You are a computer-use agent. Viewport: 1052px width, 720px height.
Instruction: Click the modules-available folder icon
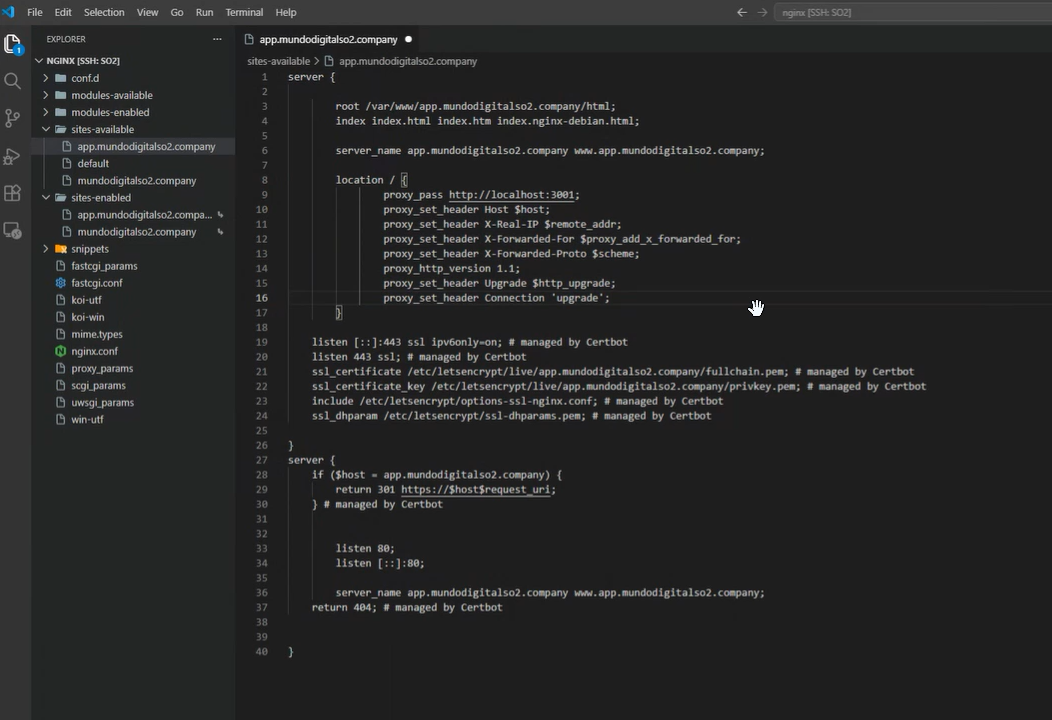pyautogui.click(x=60, y=95)
